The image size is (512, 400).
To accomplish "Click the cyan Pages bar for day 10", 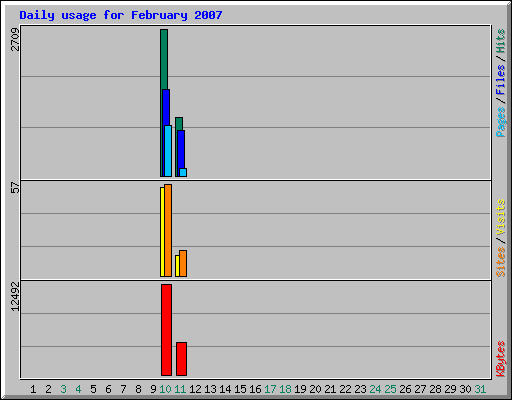I will (x=168, y=151).
